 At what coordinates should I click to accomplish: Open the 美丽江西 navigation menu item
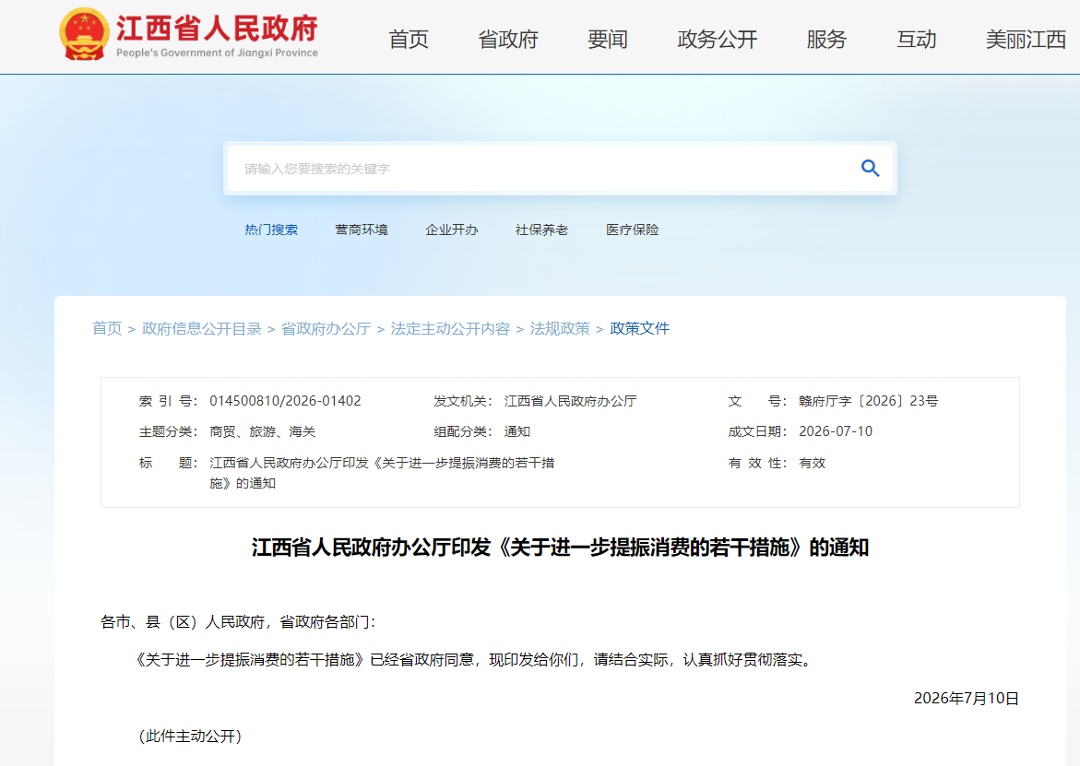pyautogui.click(x=1026, y=39)
